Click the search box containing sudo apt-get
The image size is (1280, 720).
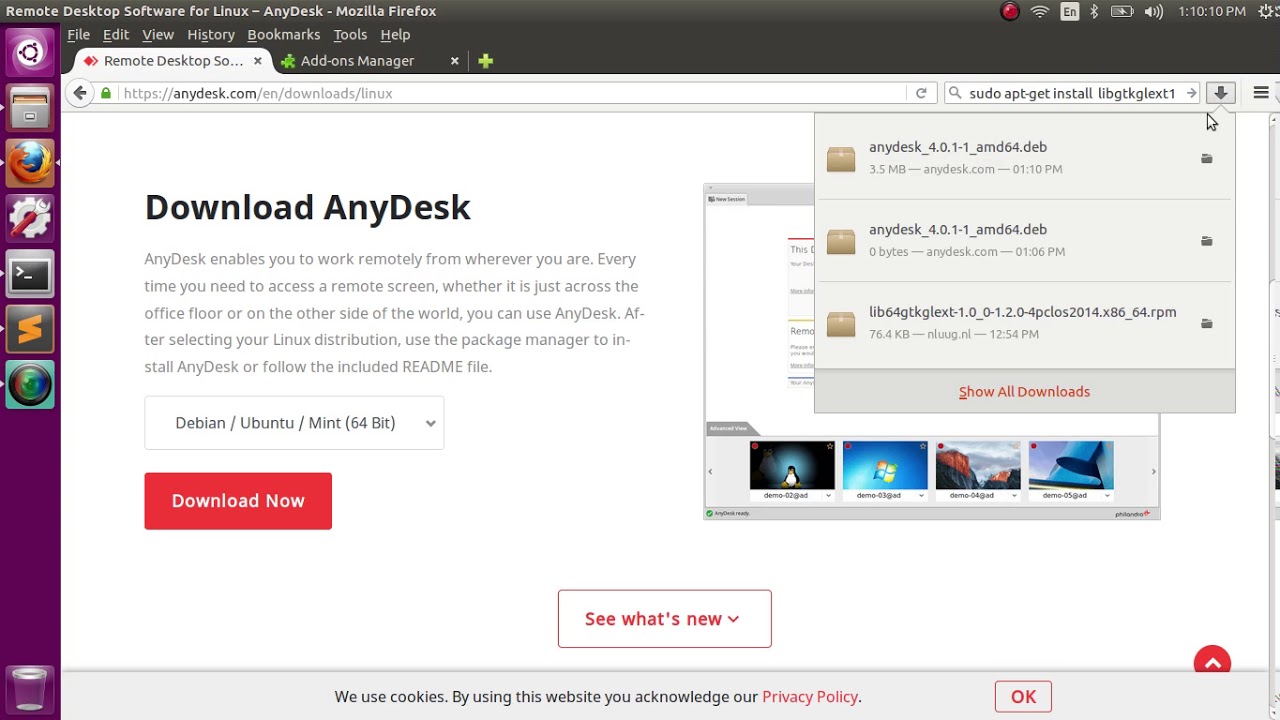pos(1072,93)
